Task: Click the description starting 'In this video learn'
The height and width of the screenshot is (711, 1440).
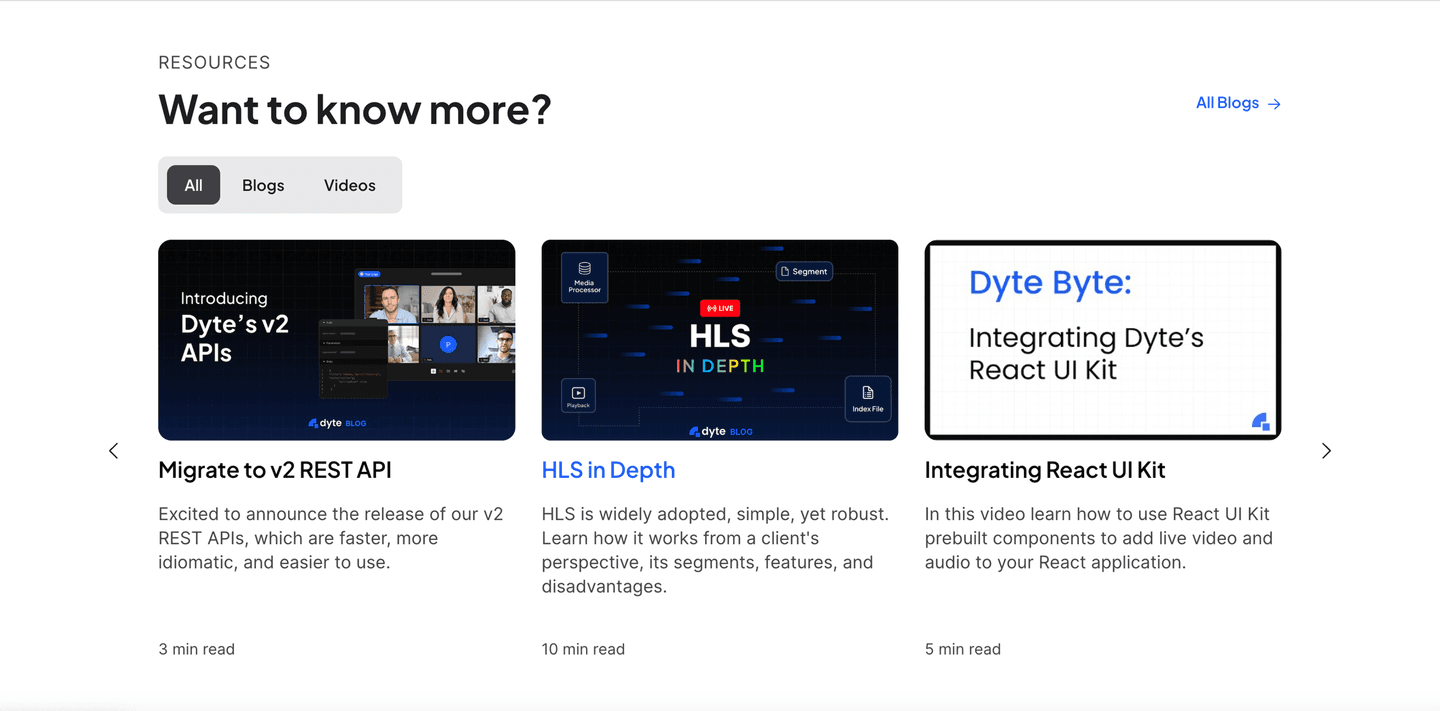Action: point(1099,538)
